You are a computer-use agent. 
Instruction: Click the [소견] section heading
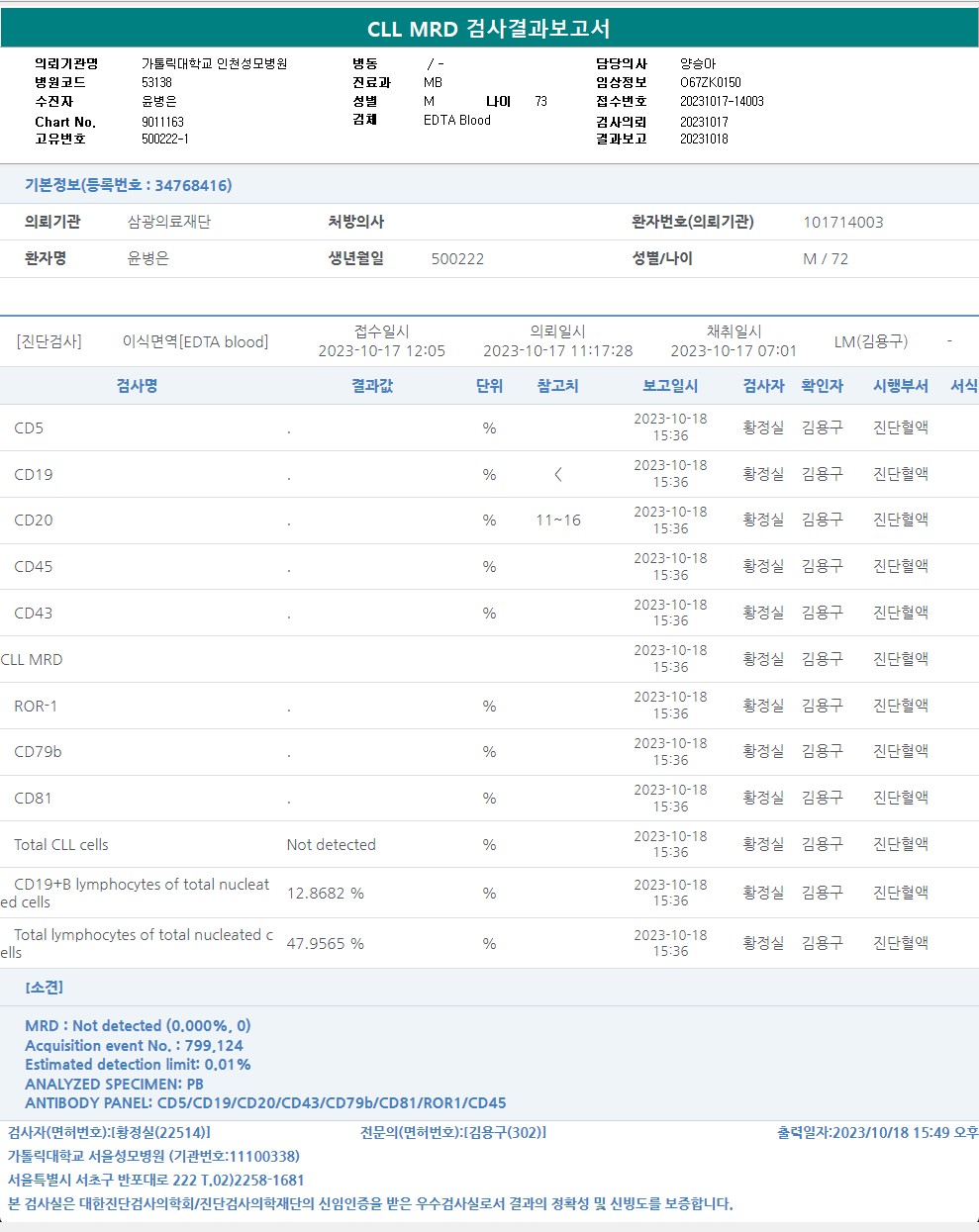pos(44,988)
